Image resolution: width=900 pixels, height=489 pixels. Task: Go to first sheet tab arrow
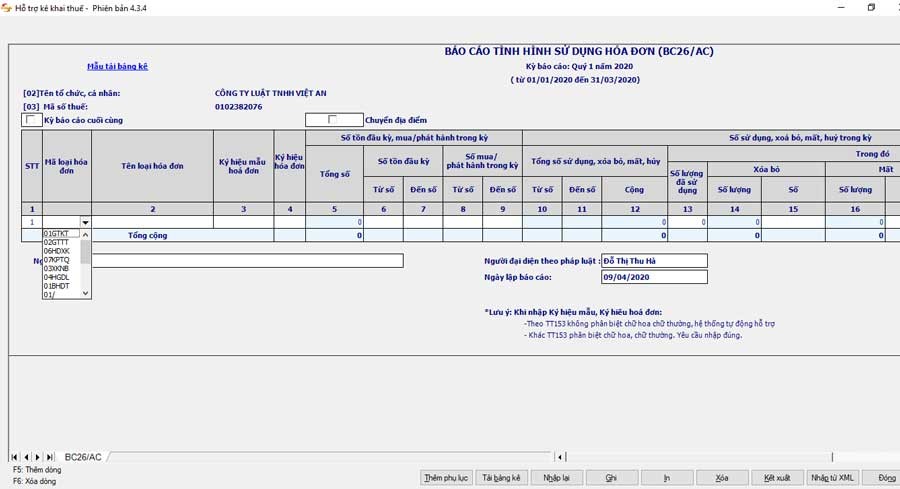click(14, 457)
